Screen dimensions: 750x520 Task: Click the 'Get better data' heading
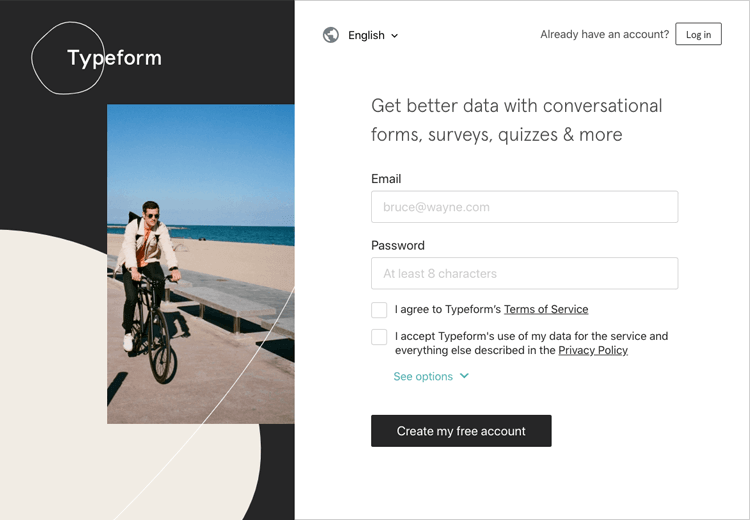click(x=516, y=120)
